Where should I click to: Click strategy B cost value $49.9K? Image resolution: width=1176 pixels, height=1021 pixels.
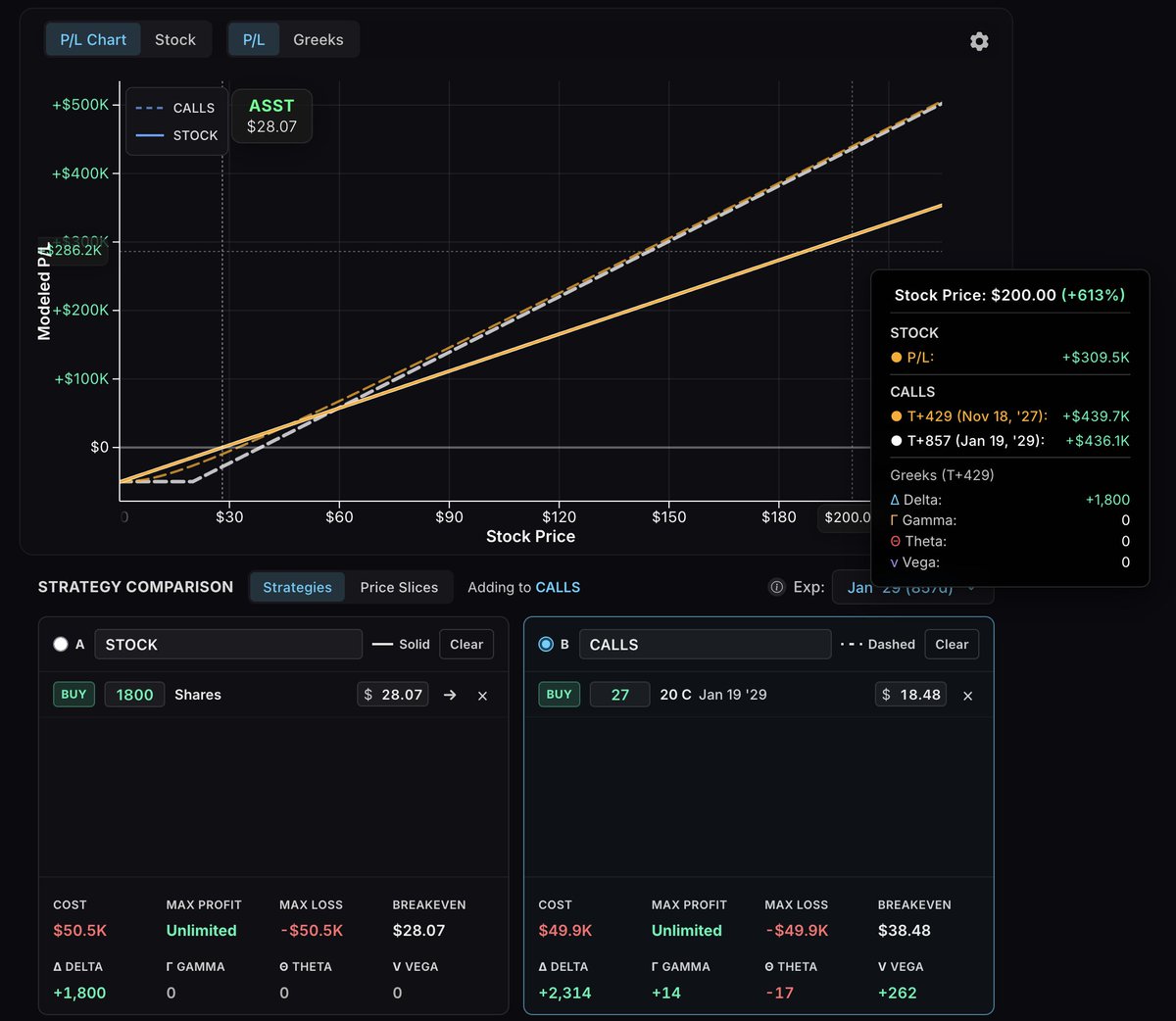point(564,930)
